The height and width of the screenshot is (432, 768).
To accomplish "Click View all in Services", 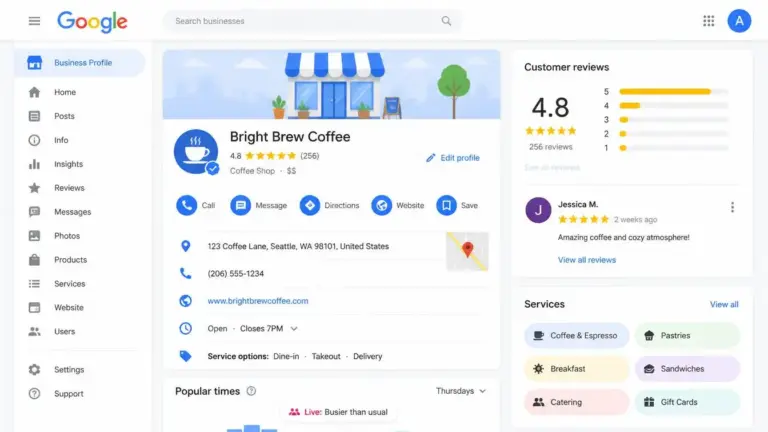I will 724,304.
